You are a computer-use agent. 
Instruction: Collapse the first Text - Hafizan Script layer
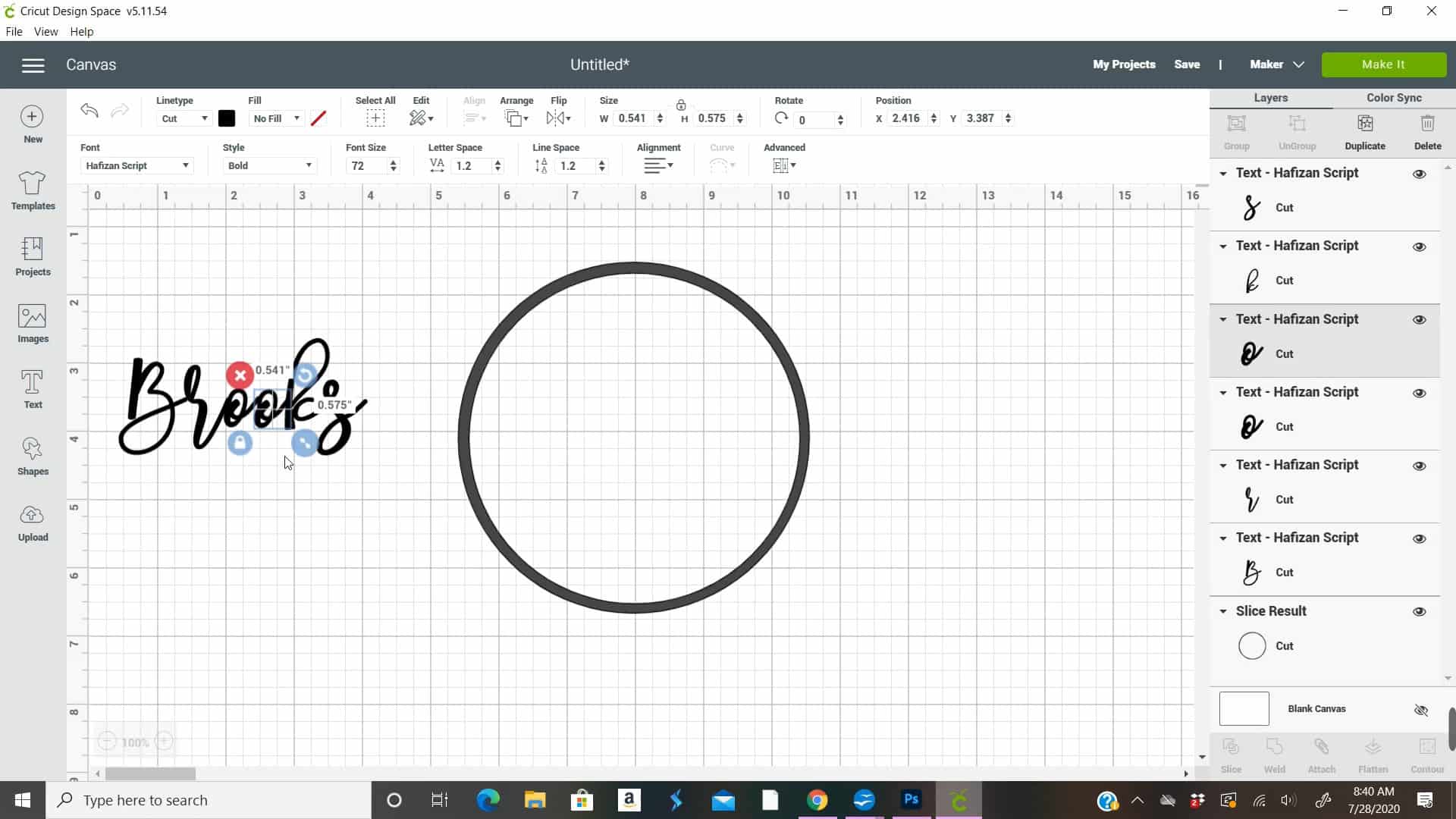[1223, 174]
